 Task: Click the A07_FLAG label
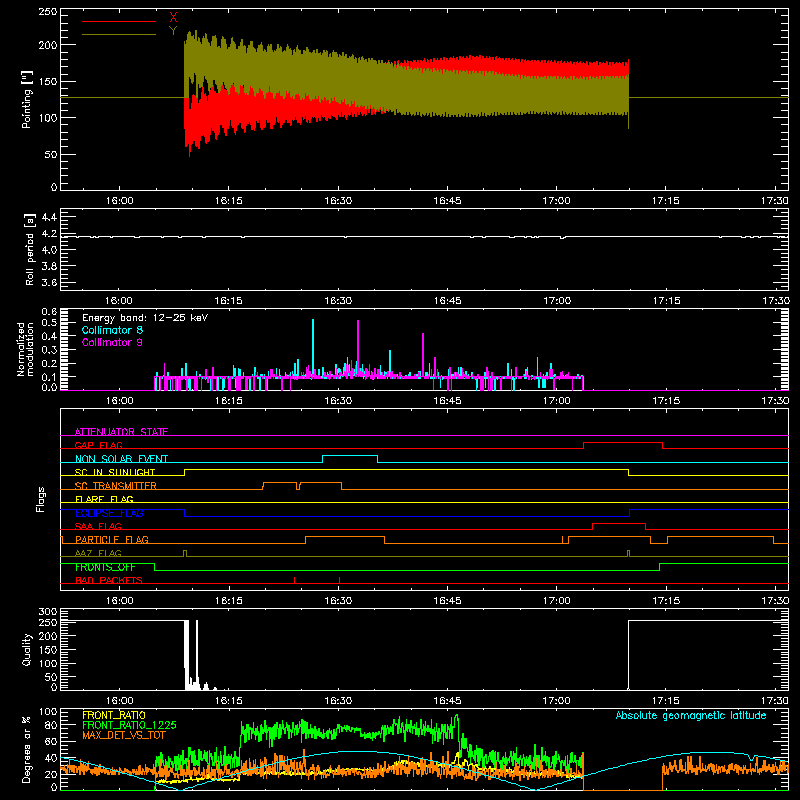tap(98, 553)
